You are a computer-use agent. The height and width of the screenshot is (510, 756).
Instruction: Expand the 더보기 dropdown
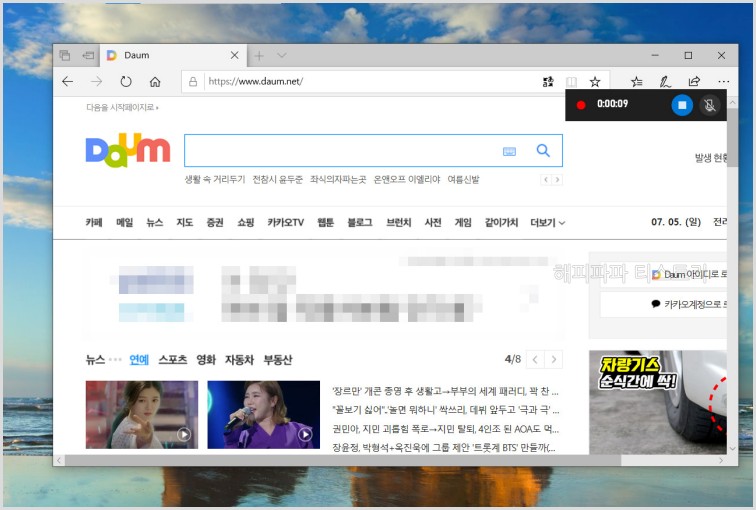pos(548,222)
